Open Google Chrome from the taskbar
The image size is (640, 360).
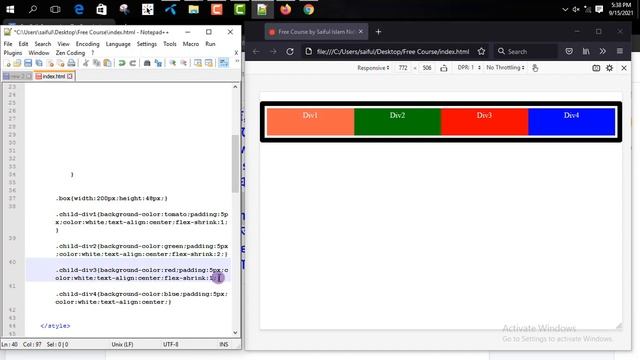[x=309, y=9]
